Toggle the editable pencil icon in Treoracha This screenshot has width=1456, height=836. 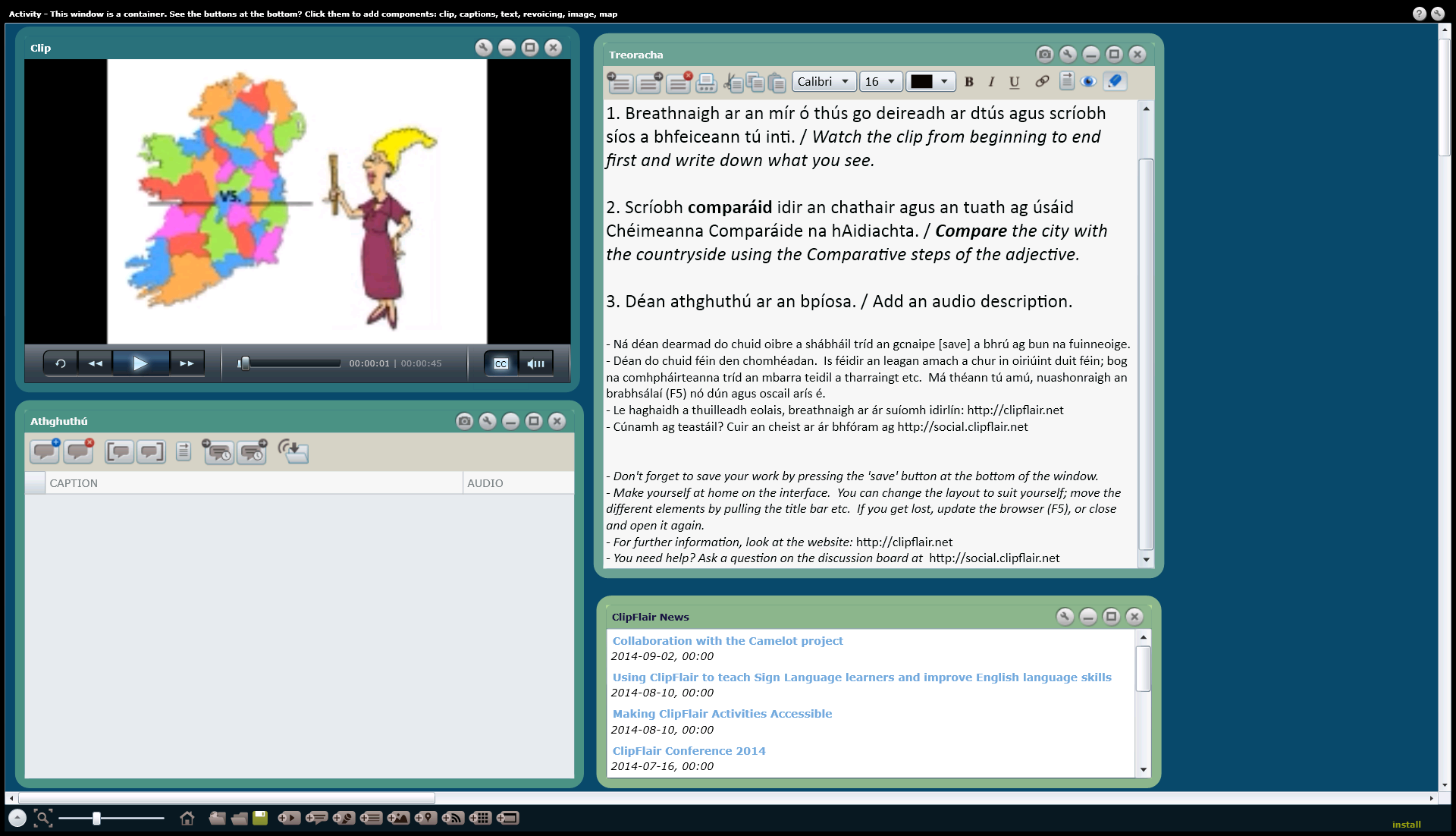(1115, 81)
